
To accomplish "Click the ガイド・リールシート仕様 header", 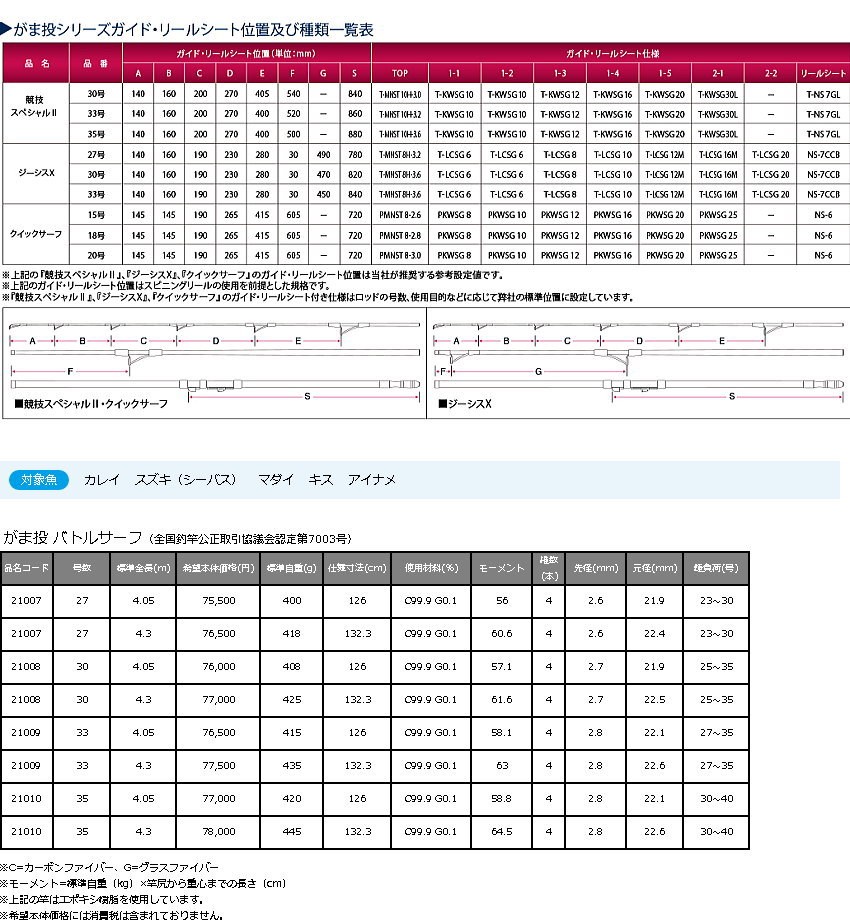I will [612, 53].
